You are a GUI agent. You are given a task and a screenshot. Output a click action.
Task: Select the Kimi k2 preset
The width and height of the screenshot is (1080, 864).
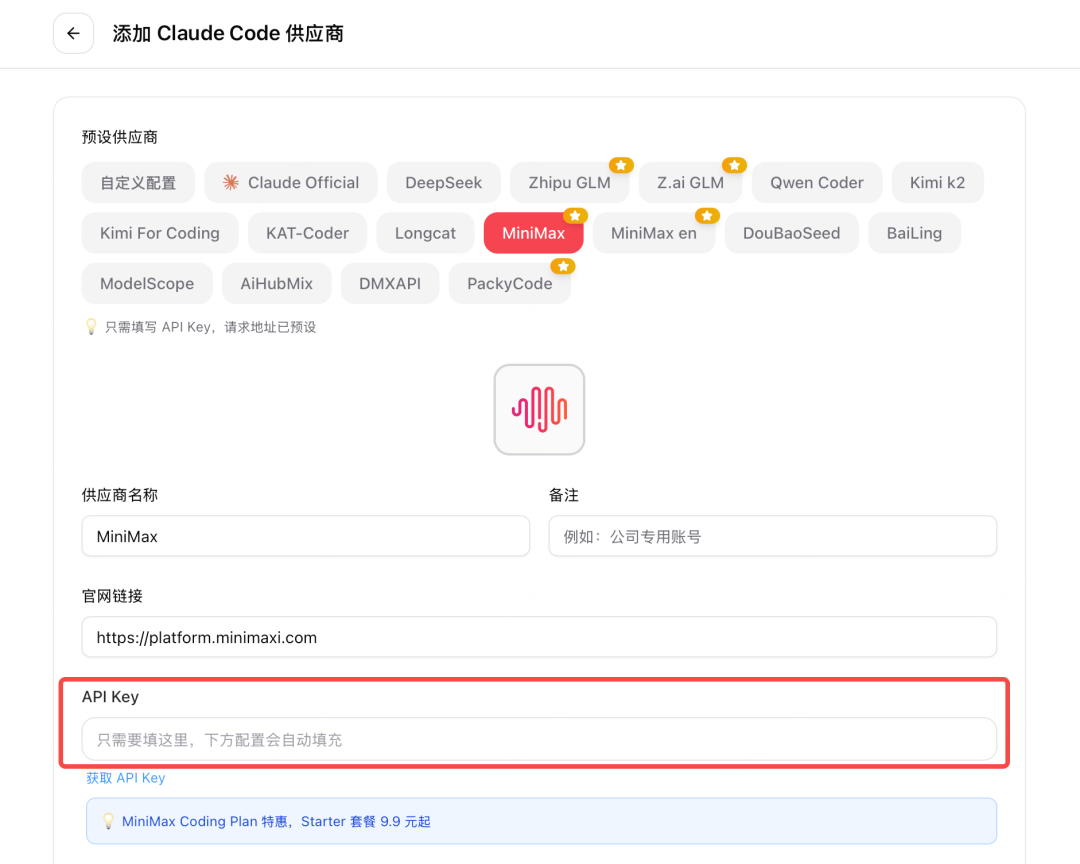tap(937, 182)
